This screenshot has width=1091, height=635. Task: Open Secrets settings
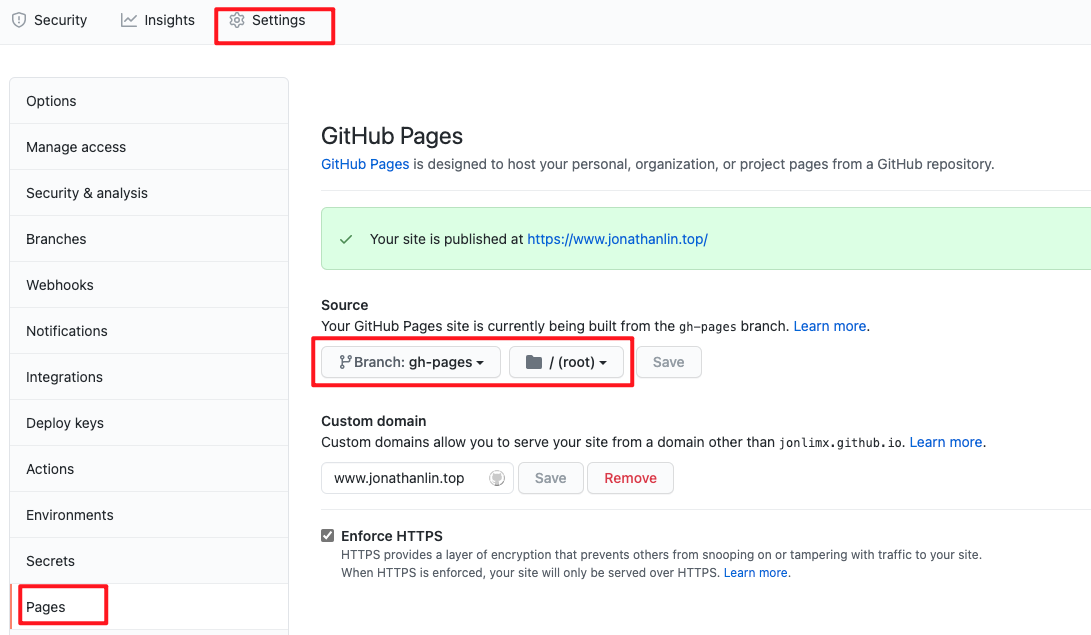point(149,561)
